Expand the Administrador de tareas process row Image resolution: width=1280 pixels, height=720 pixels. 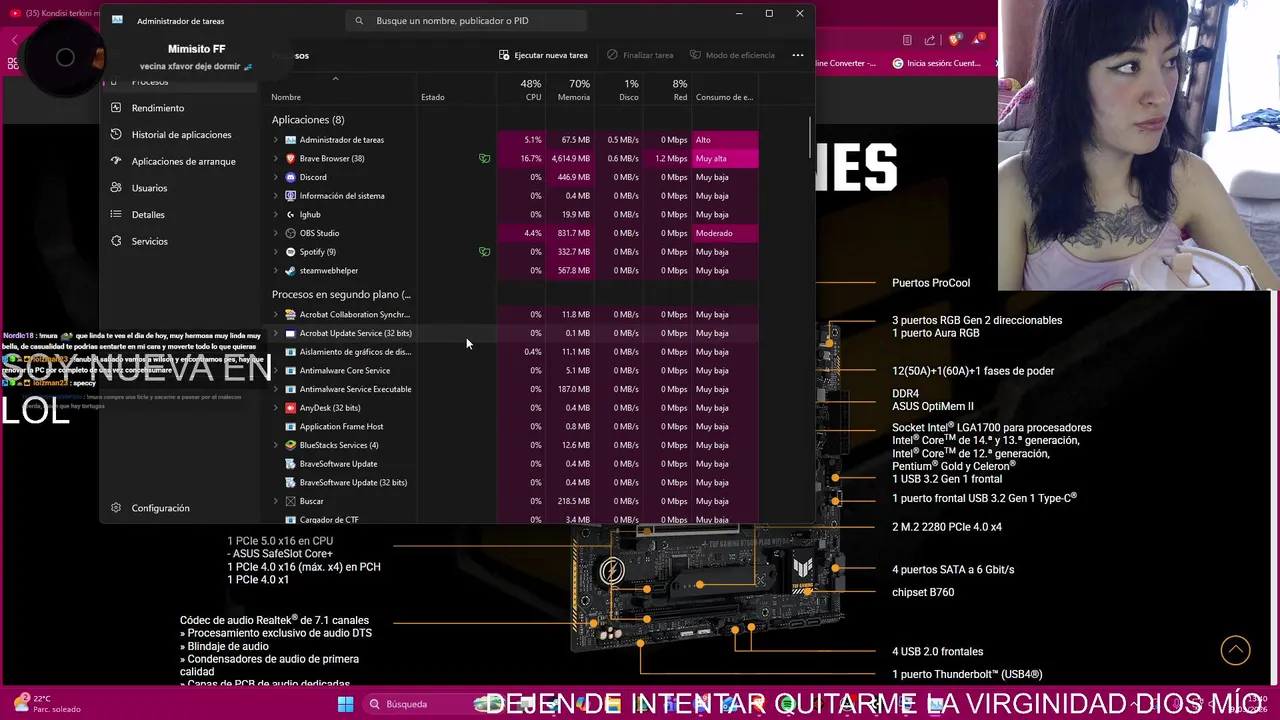click(x=276, y=140)
